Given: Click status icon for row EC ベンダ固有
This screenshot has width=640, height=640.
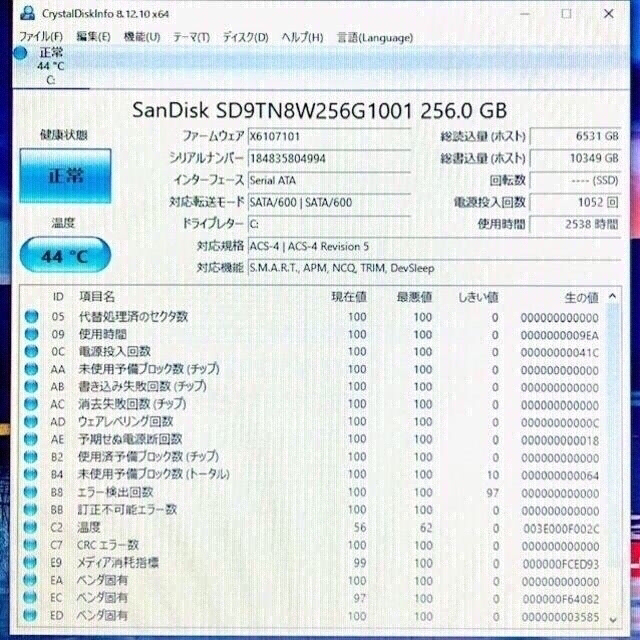Looking at the screenshot, I should pyautogui.click(x=30, y=598).
